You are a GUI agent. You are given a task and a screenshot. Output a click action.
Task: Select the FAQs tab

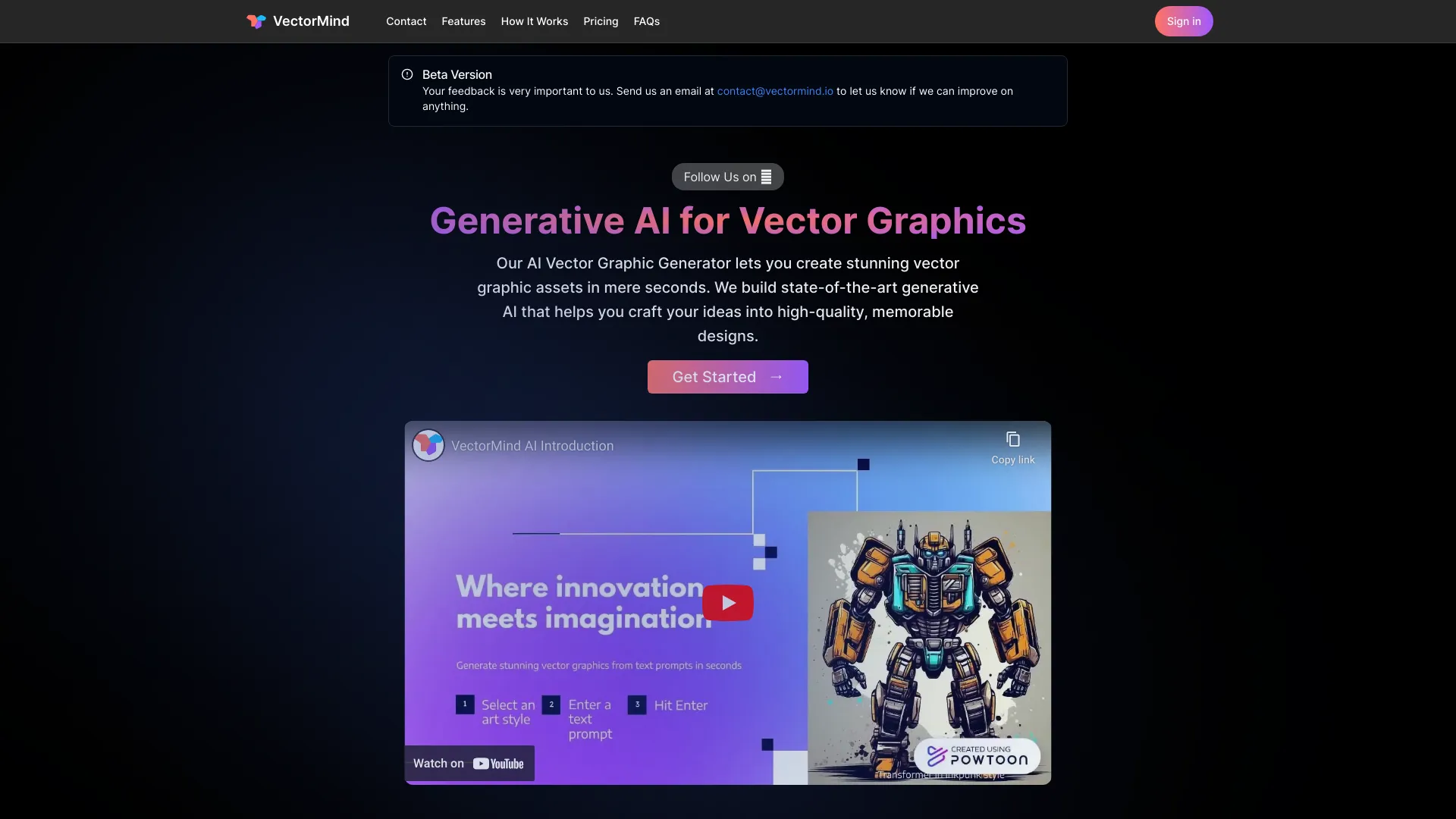click(646, 21)
